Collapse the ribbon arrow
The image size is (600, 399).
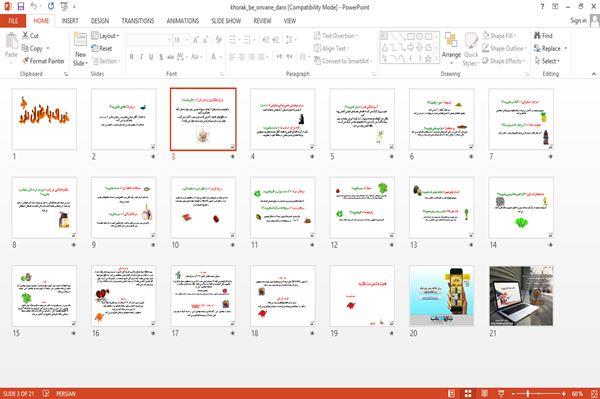(x=594, y=74)
